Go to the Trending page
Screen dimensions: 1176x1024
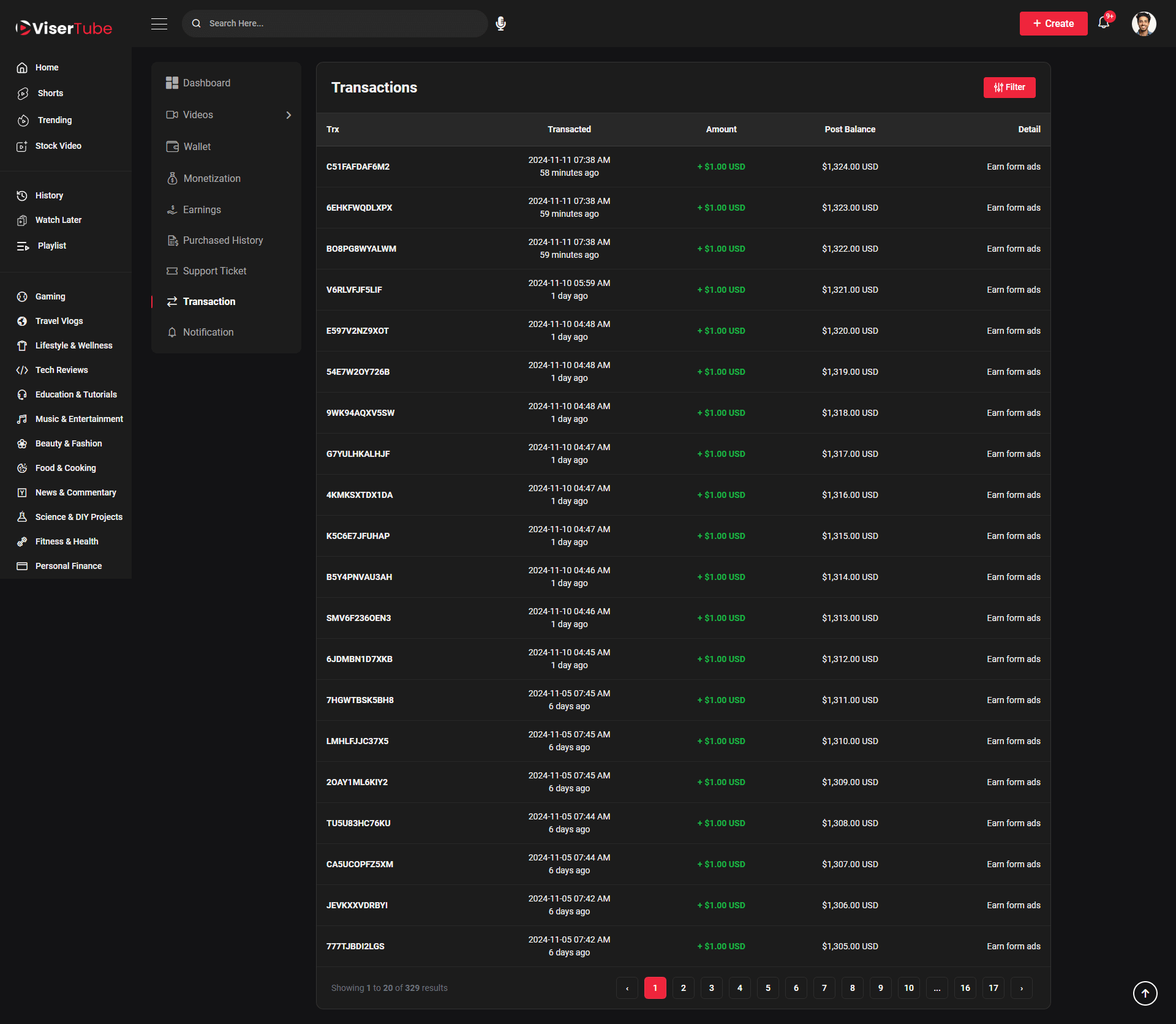click(x=55, y=120)
